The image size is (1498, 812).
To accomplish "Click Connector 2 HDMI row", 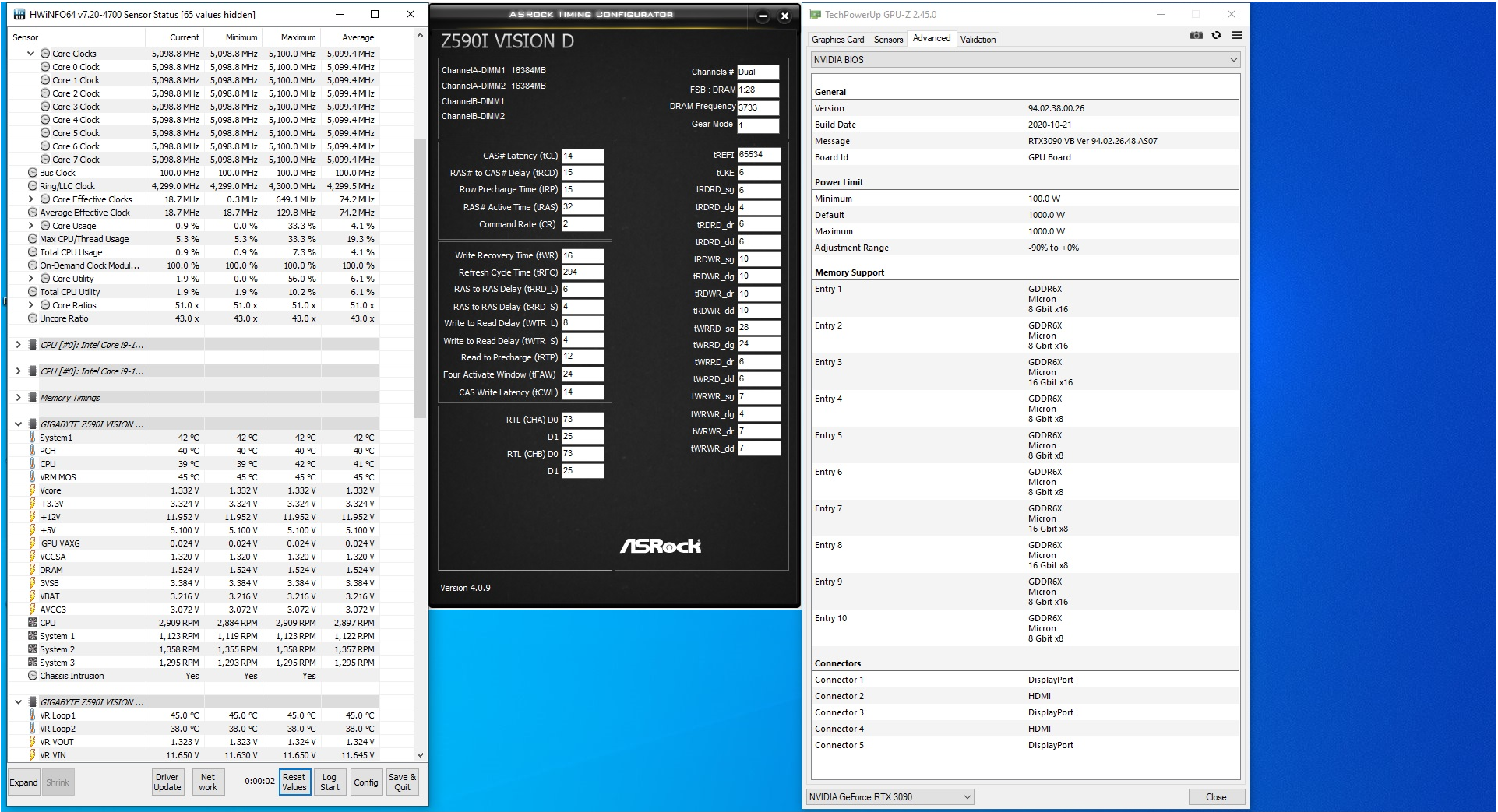I will click(1025, 696).
